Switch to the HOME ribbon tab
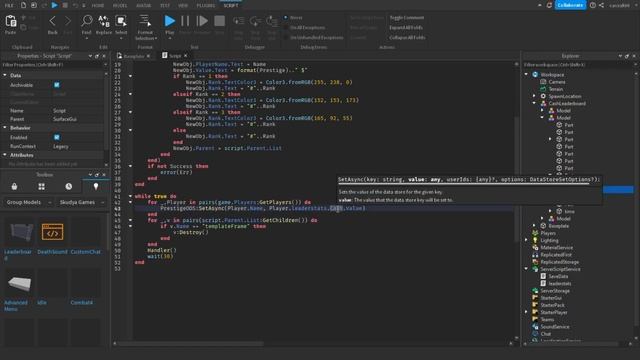Screen dimensions: 640x360 [98, 6]
